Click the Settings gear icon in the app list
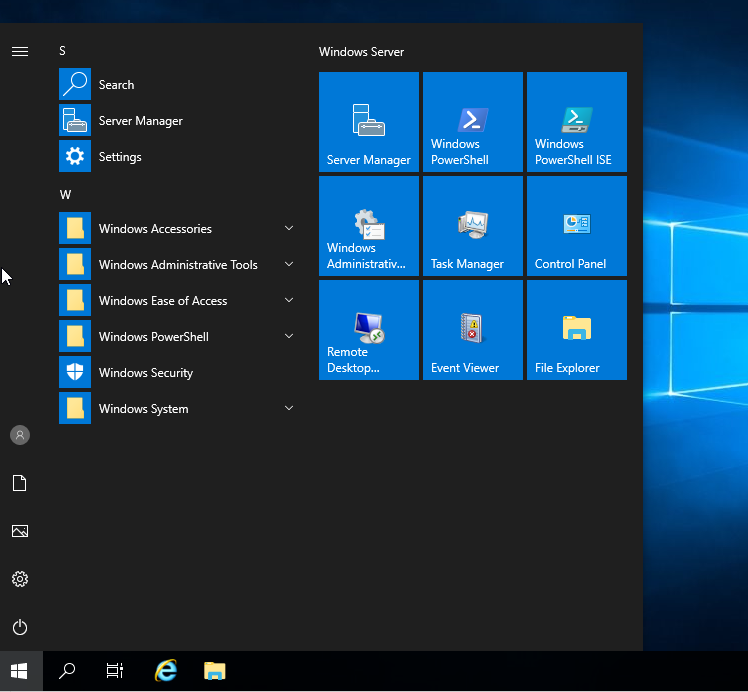 (75, 156)
